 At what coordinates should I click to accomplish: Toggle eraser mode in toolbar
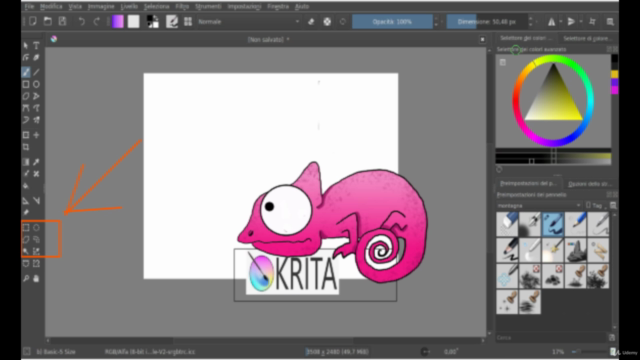311,22
